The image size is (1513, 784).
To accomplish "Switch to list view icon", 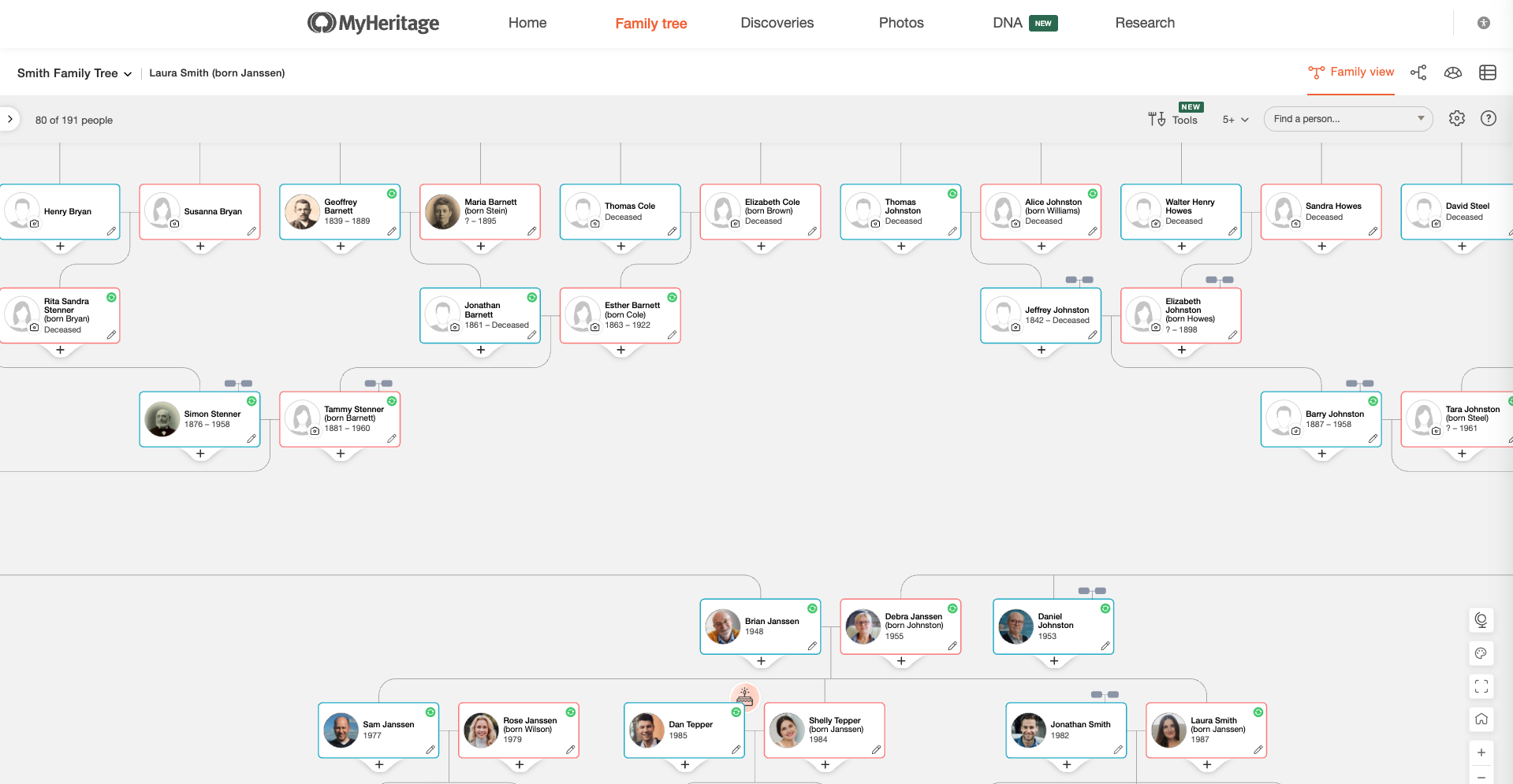I will point(1488,72).
